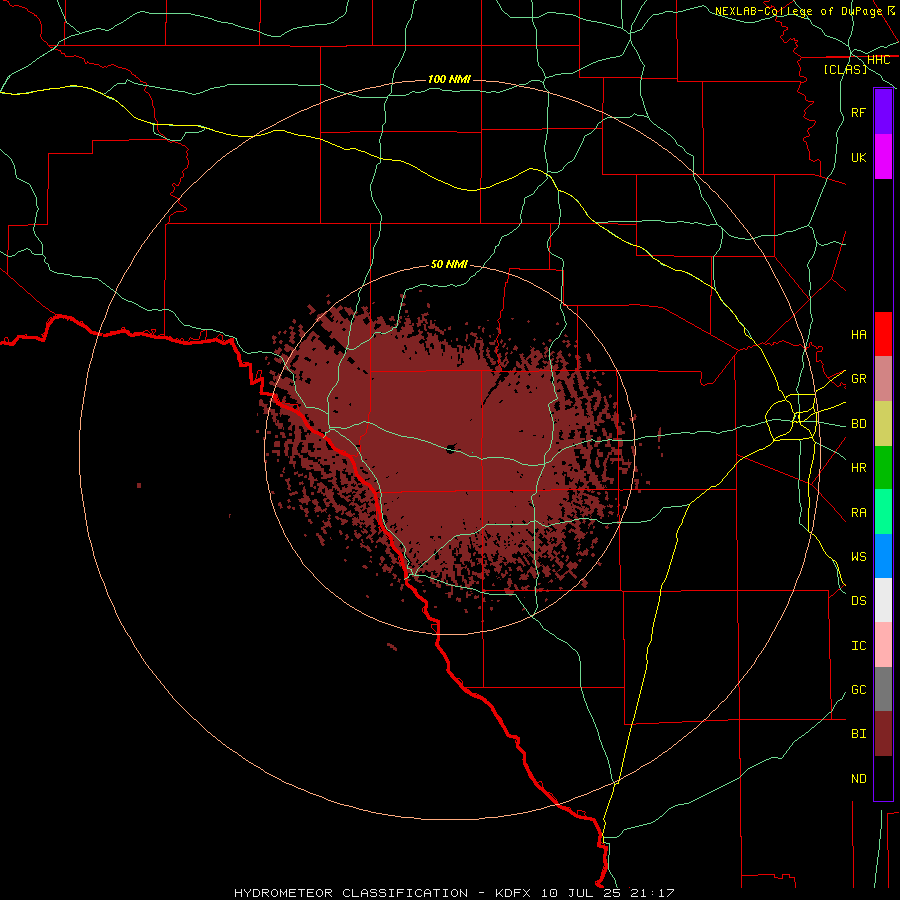Screen dimensions: 900x900
Task: Click the KDFX radar site identifier
Action: (514, 893)
